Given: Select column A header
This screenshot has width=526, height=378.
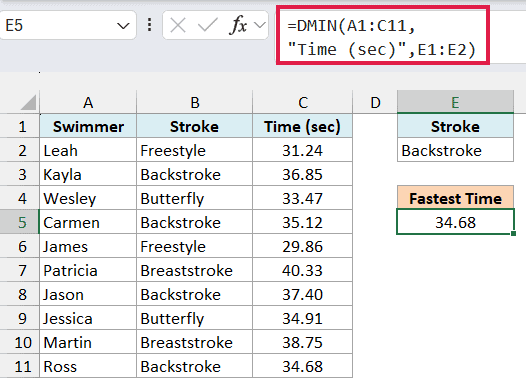Looking at the screenshot, I should coord(88,102).
